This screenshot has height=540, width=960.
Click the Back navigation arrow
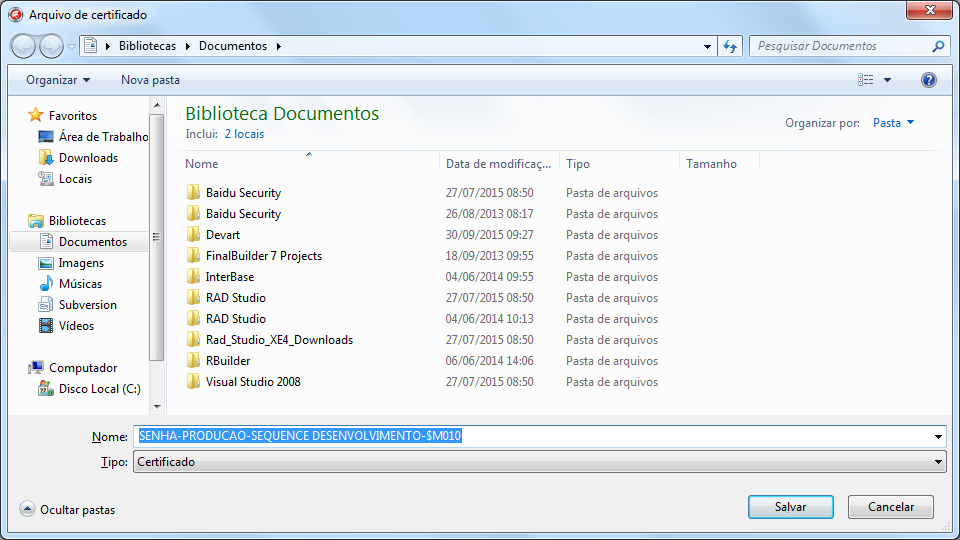click(x=24, y=46)
